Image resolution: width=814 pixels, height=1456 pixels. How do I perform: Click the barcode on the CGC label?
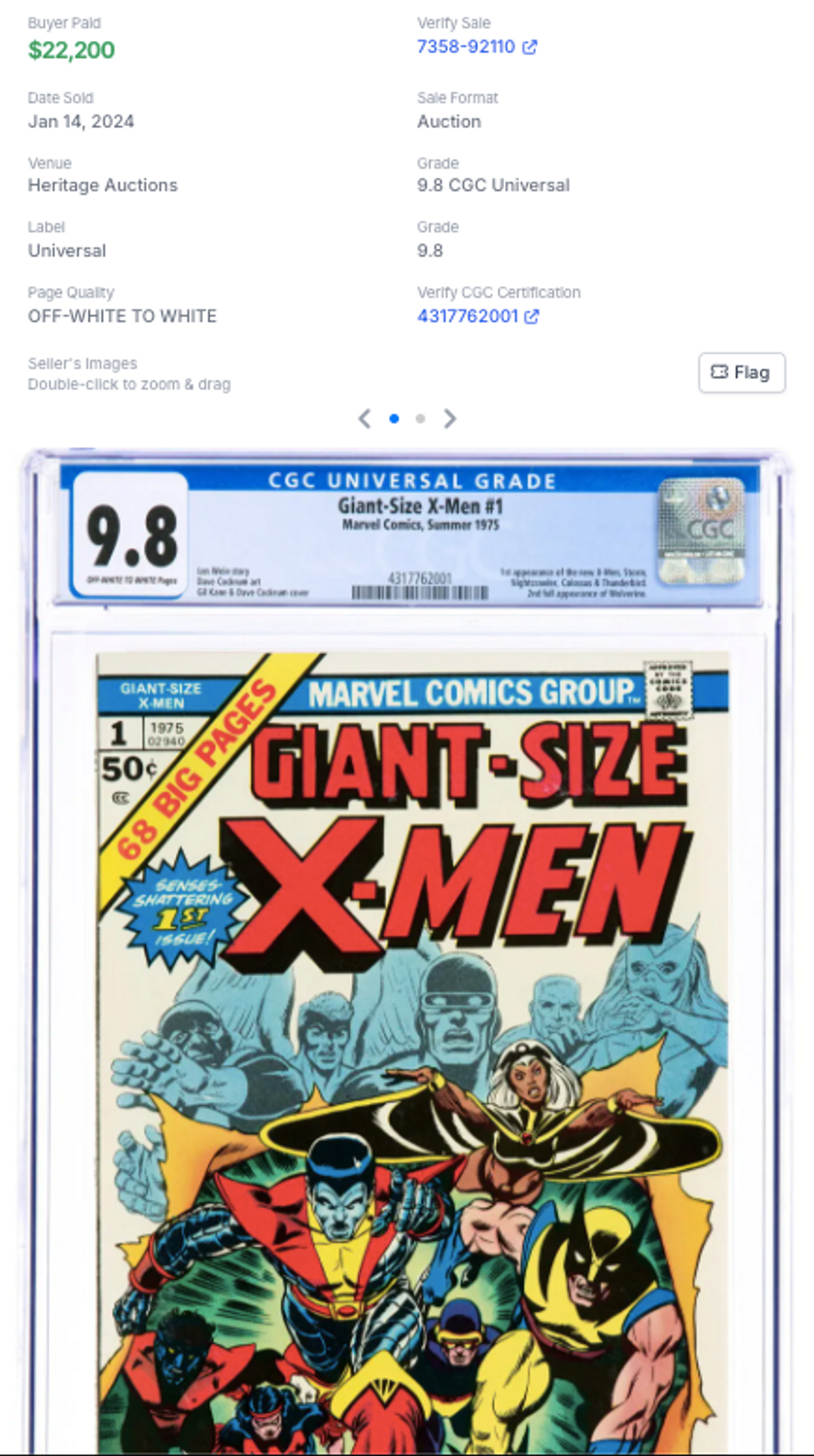[420, 593]
